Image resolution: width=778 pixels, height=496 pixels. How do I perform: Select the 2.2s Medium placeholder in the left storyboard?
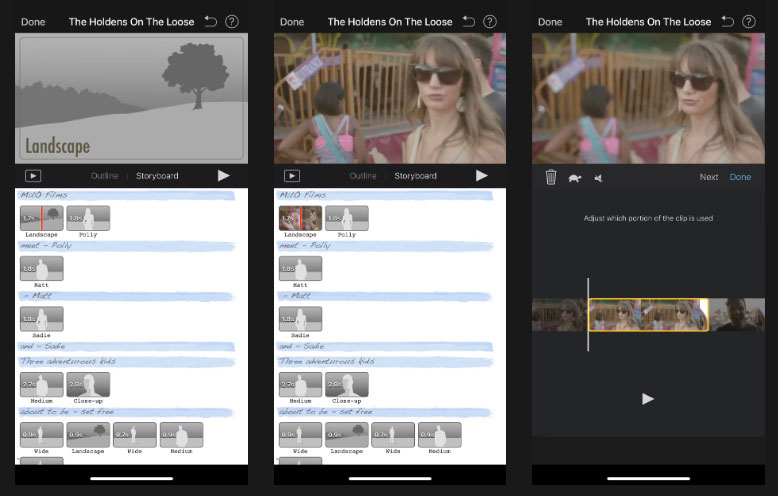42,384
